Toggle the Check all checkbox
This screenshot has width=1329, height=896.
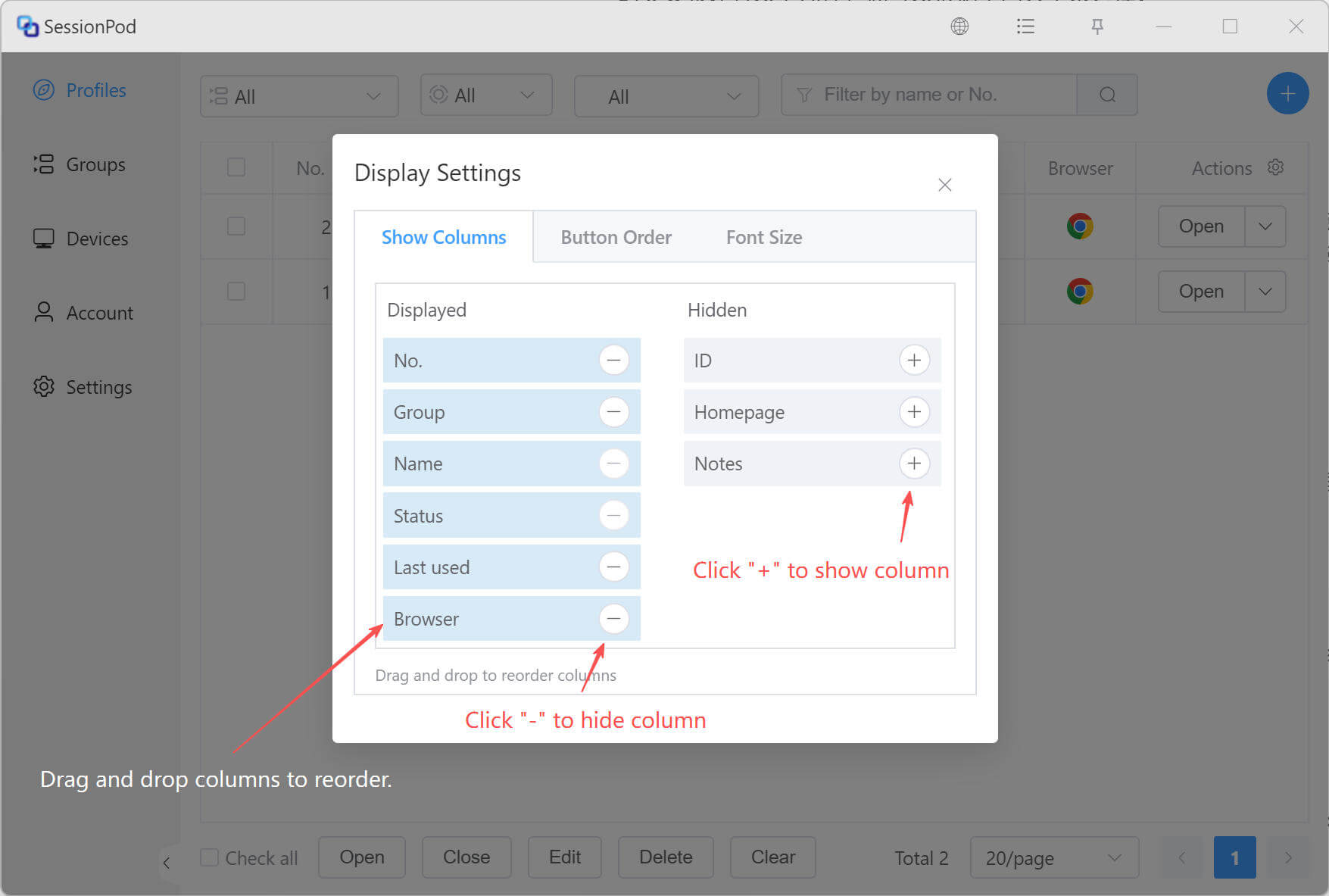point(210,857)
